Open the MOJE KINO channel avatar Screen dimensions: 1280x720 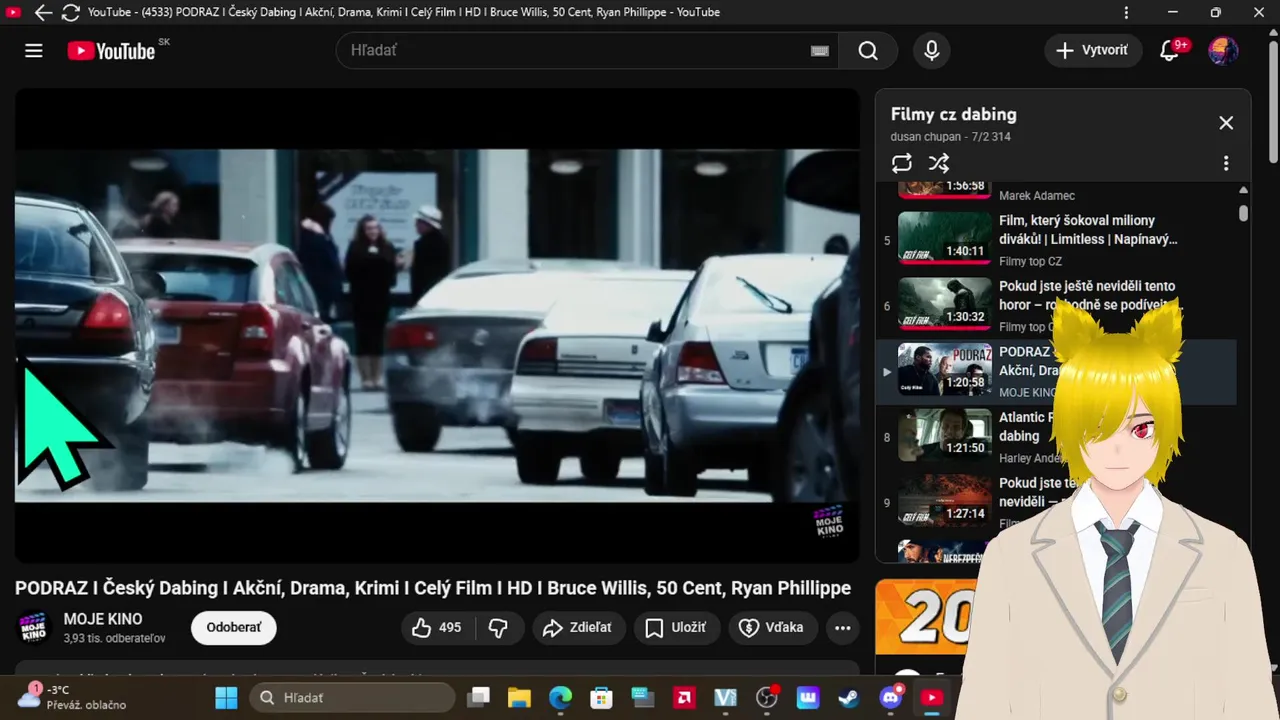pyautogui.click(x=33, y=628)
